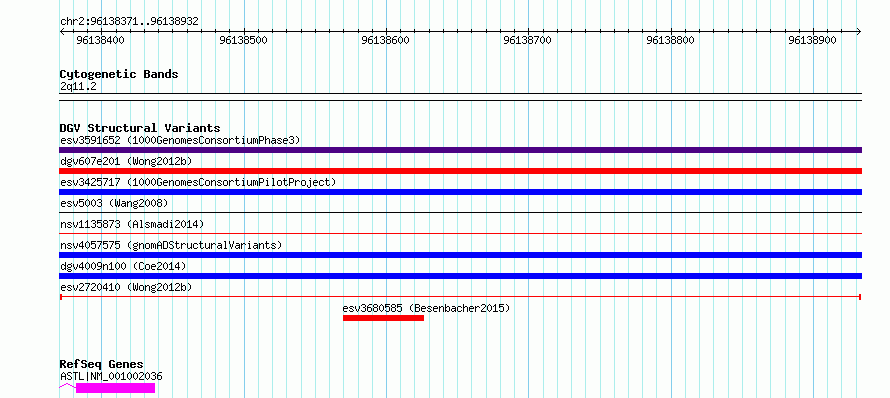Select the dgv607e201 red variant bar
The height and width of the screenshot is (398, 890).
(460, 171)
